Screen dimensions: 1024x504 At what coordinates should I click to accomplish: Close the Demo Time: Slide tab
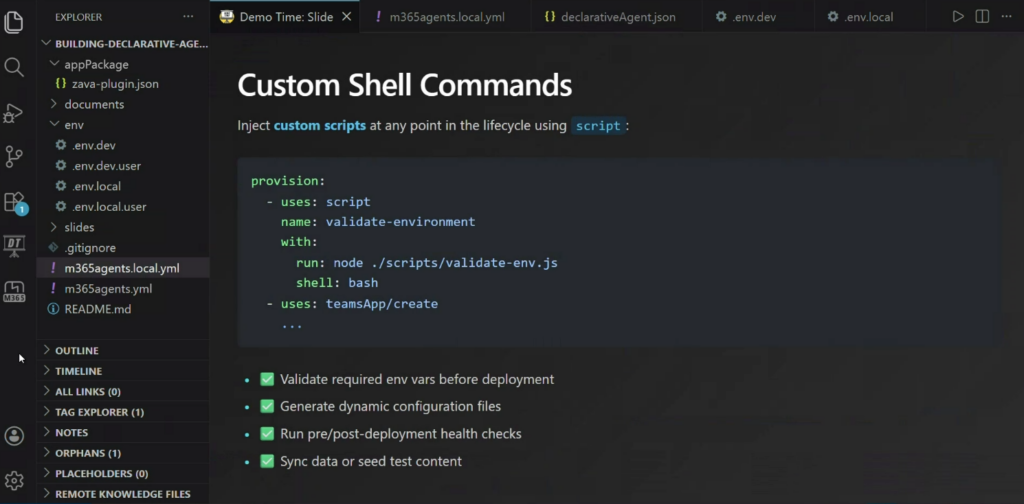(x=347, y=17)
